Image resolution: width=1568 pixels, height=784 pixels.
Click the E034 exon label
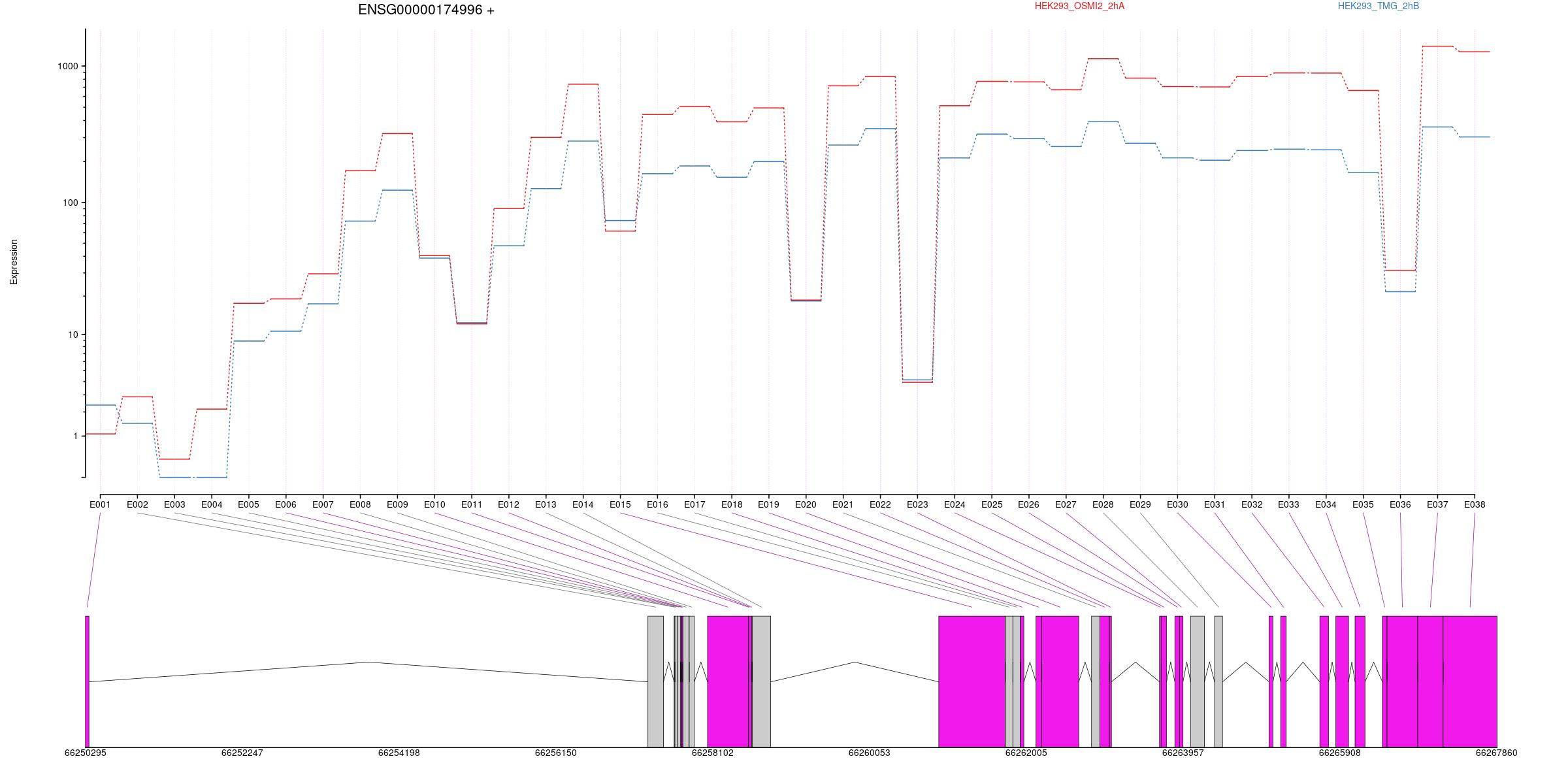[1326, 504]
